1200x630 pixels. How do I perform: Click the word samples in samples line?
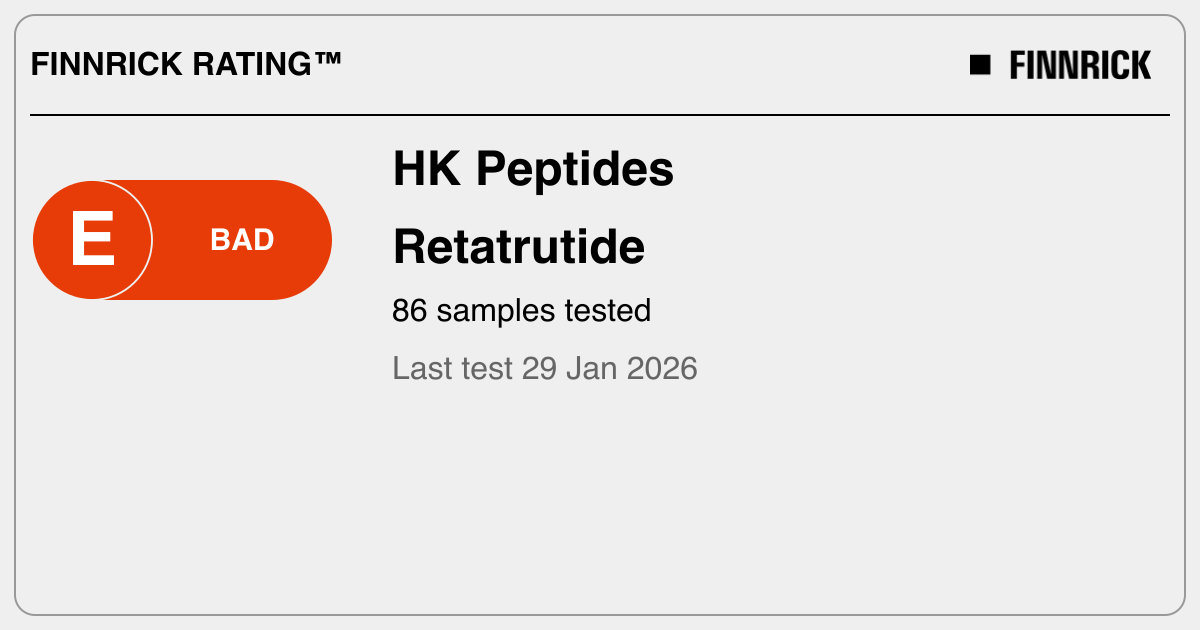pos(496,311)
